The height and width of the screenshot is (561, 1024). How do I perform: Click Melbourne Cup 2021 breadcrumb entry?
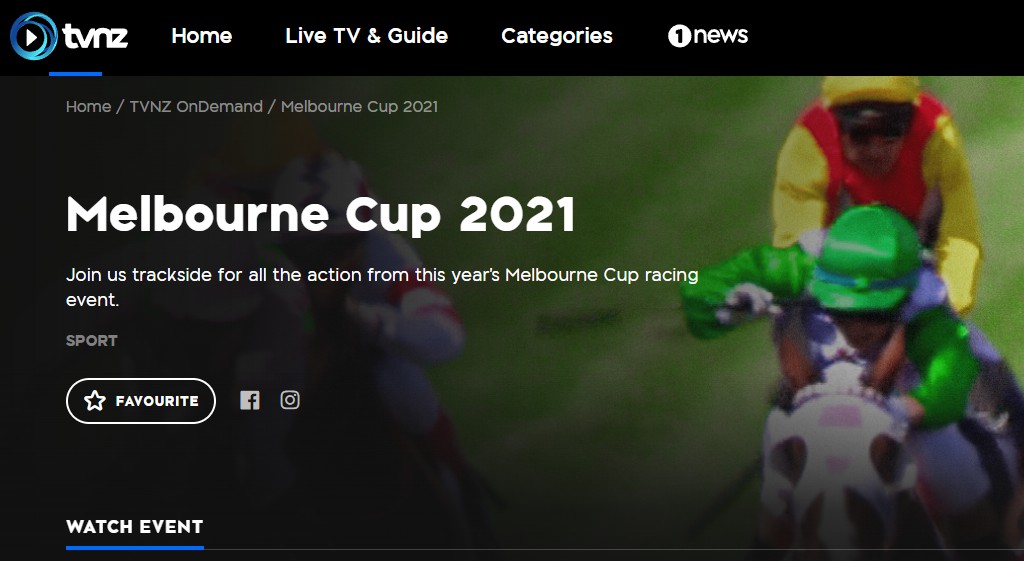pyautogui.click(x=359, y=106)
